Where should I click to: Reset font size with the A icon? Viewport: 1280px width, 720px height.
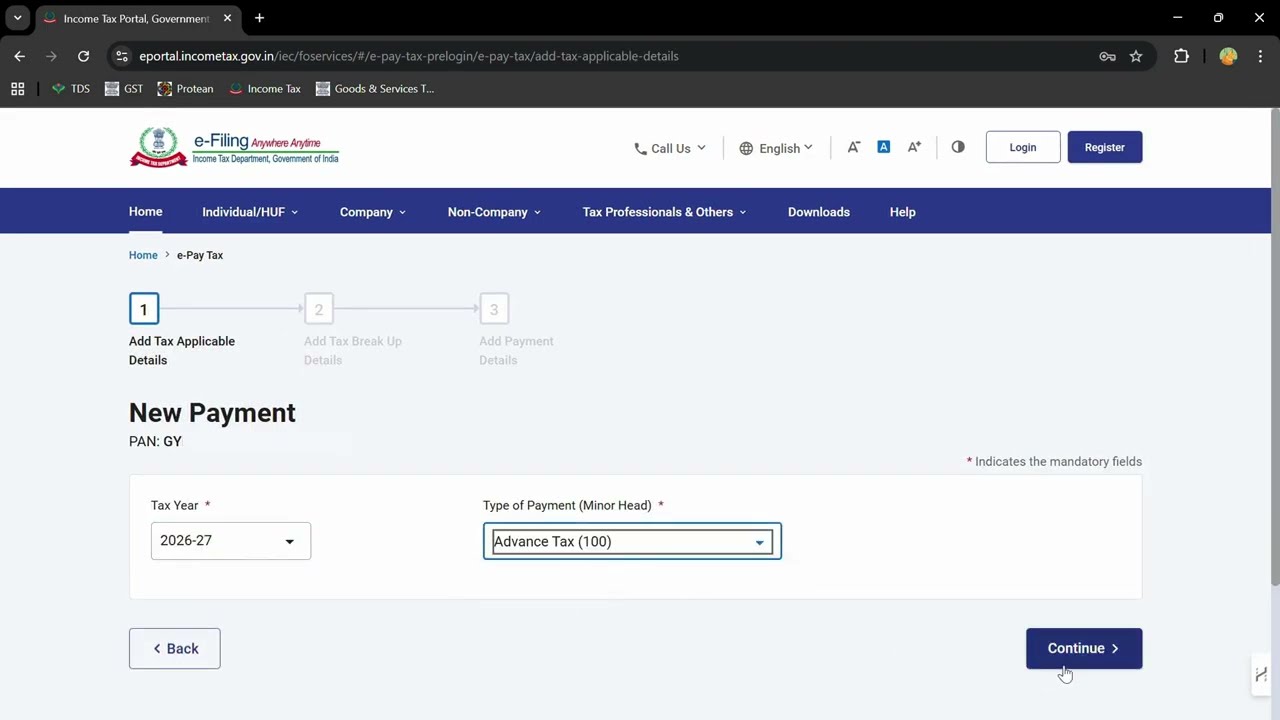[x=883, y=147]
